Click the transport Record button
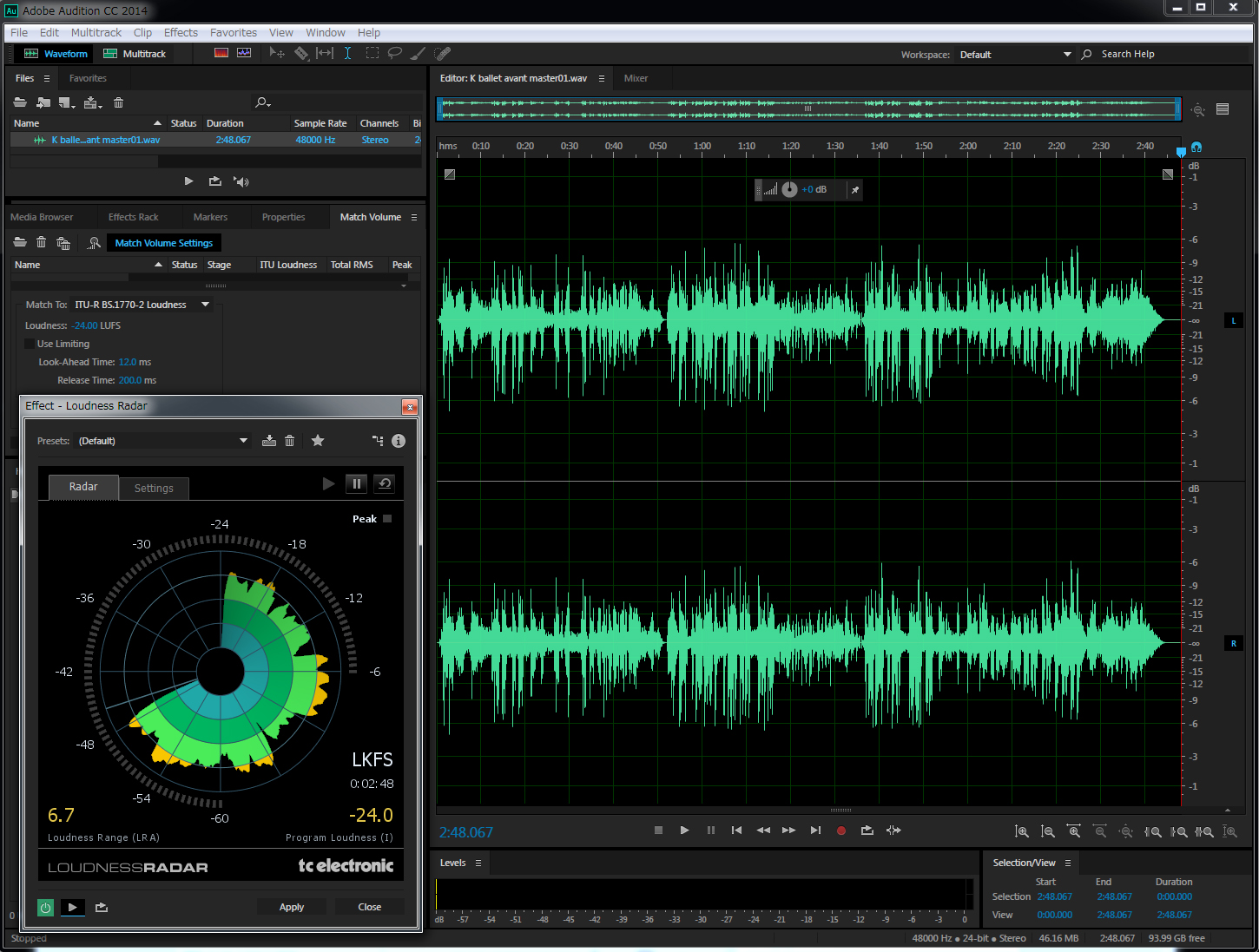This screenshot has height=952, width=1259. click(x=840, y=831)
